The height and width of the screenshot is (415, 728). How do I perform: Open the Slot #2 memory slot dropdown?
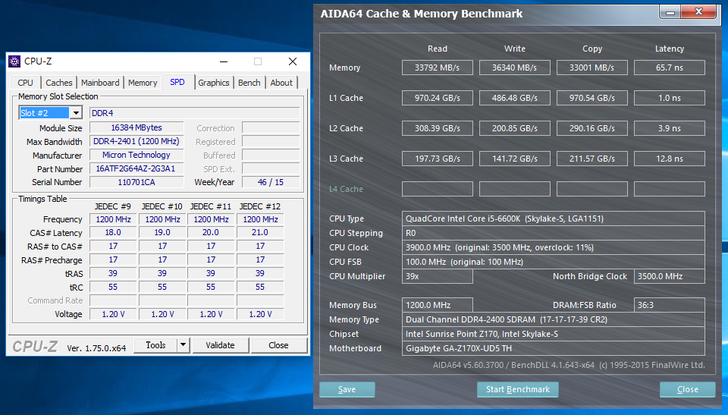(x=76, y=113)
